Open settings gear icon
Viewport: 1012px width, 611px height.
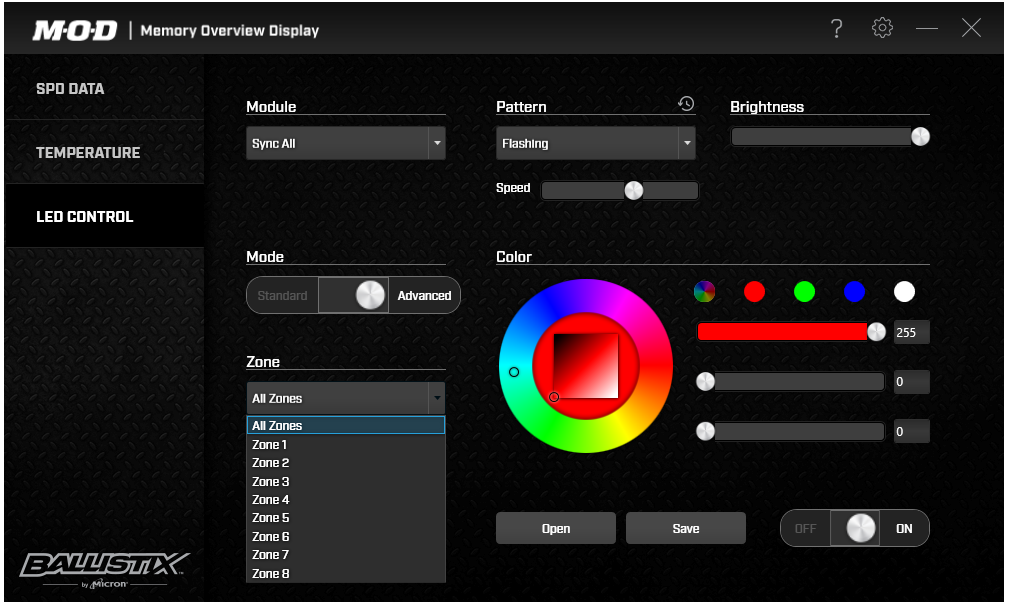[882, 28]
